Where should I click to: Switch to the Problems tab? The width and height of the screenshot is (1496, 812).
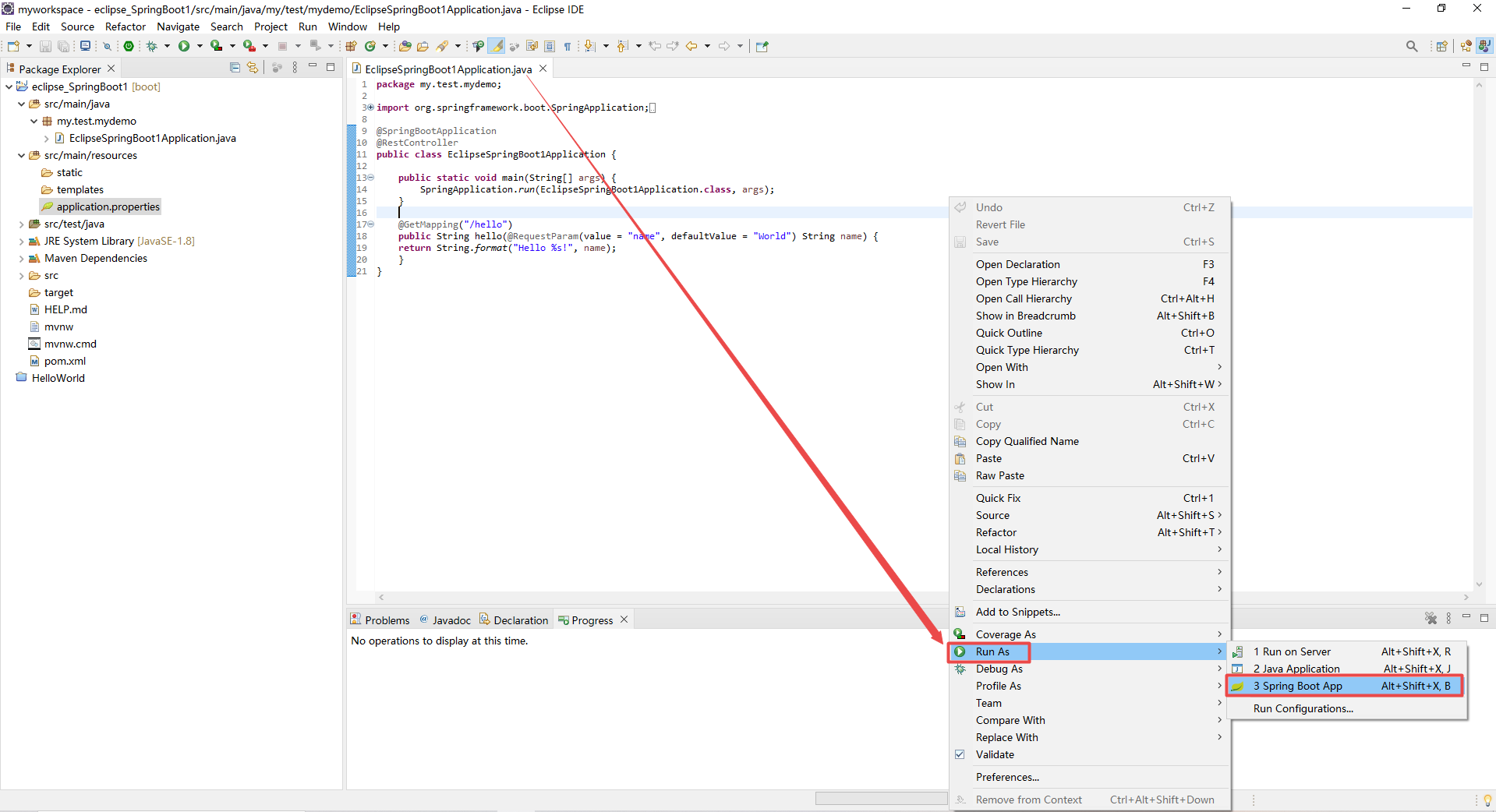(x=380, y=620)
